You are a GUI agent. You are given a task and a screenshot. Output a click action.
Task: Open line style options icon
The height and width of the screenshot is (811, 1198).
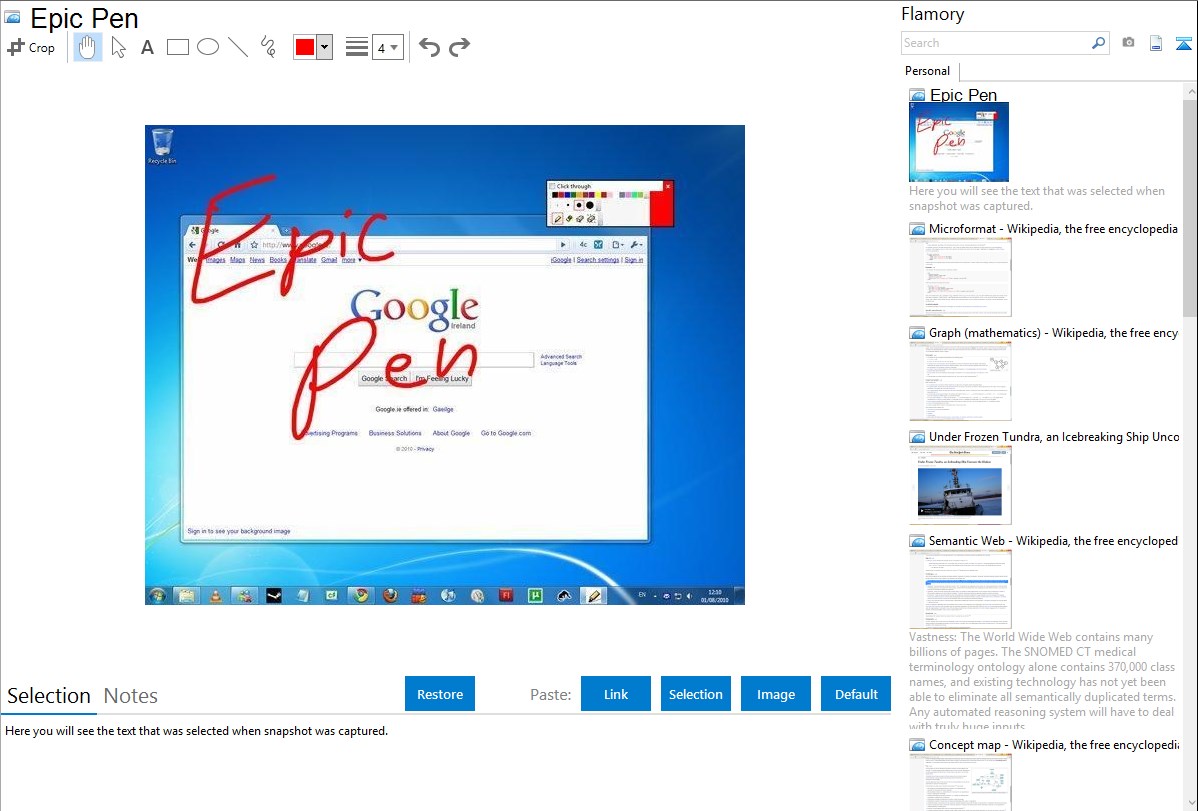pyautogui.click(x=357, y=47)
